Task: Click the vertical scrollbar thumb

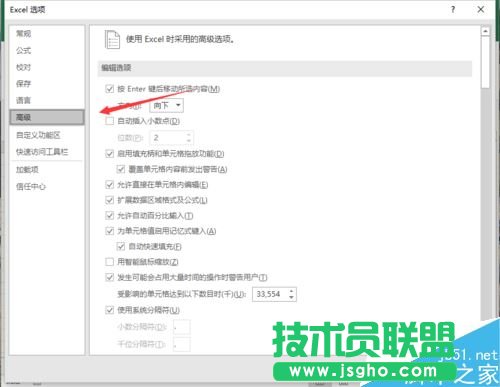Action: 485,62
